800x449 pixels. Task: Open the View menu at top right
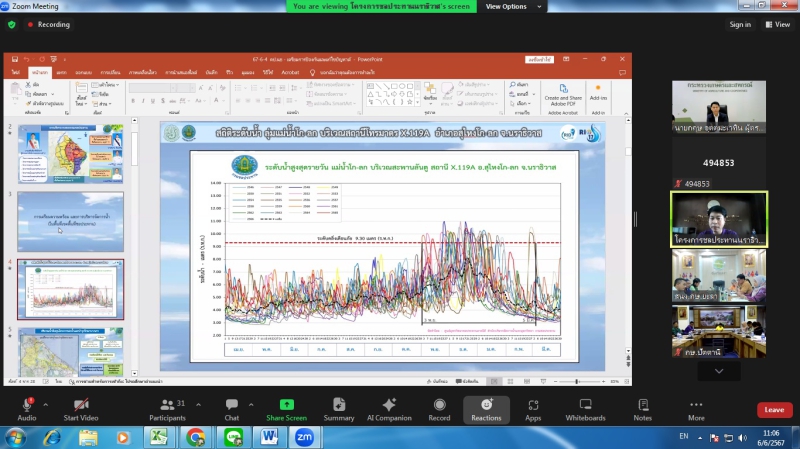[777, 24]
